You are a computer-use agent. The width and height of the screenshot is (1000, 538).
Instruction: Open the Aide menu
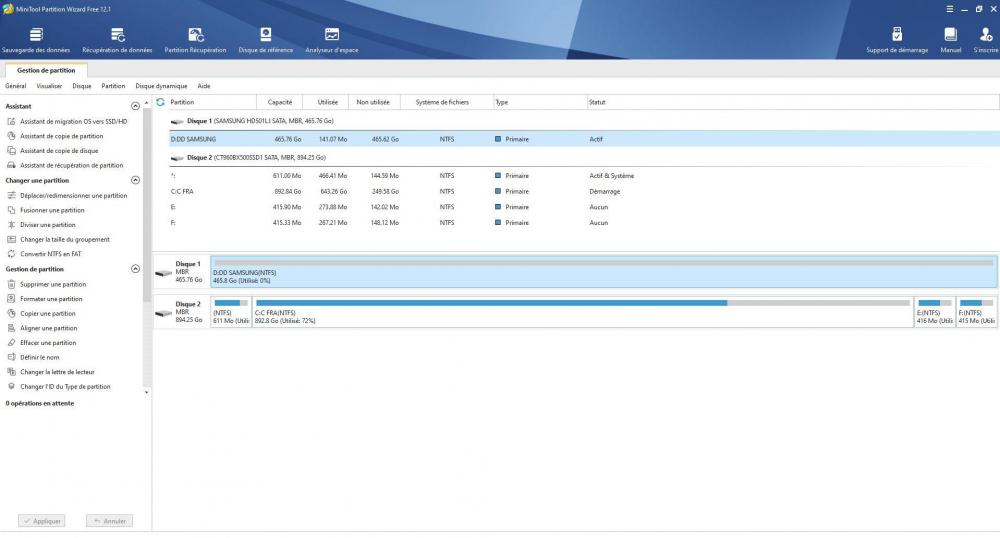pyautogui.click(x=203, y=86)
